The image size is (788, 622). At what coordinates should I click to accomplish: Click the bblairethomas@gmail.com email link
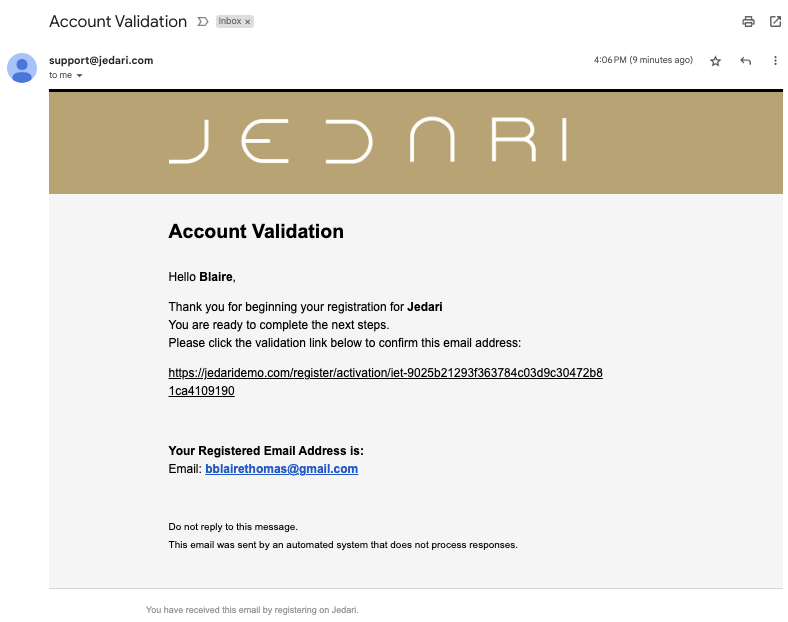[281, 469]
